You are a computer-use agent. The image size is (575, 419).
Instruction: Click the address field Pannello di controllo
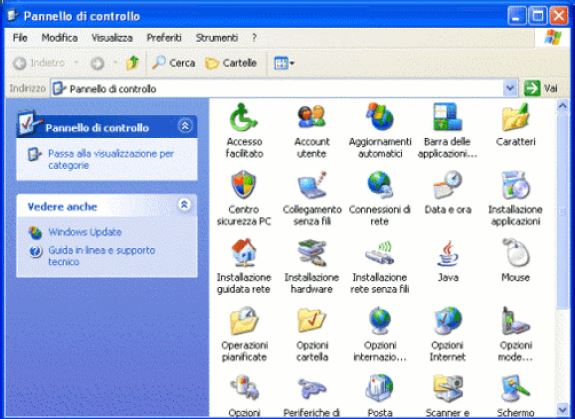(x=277, y=88)
